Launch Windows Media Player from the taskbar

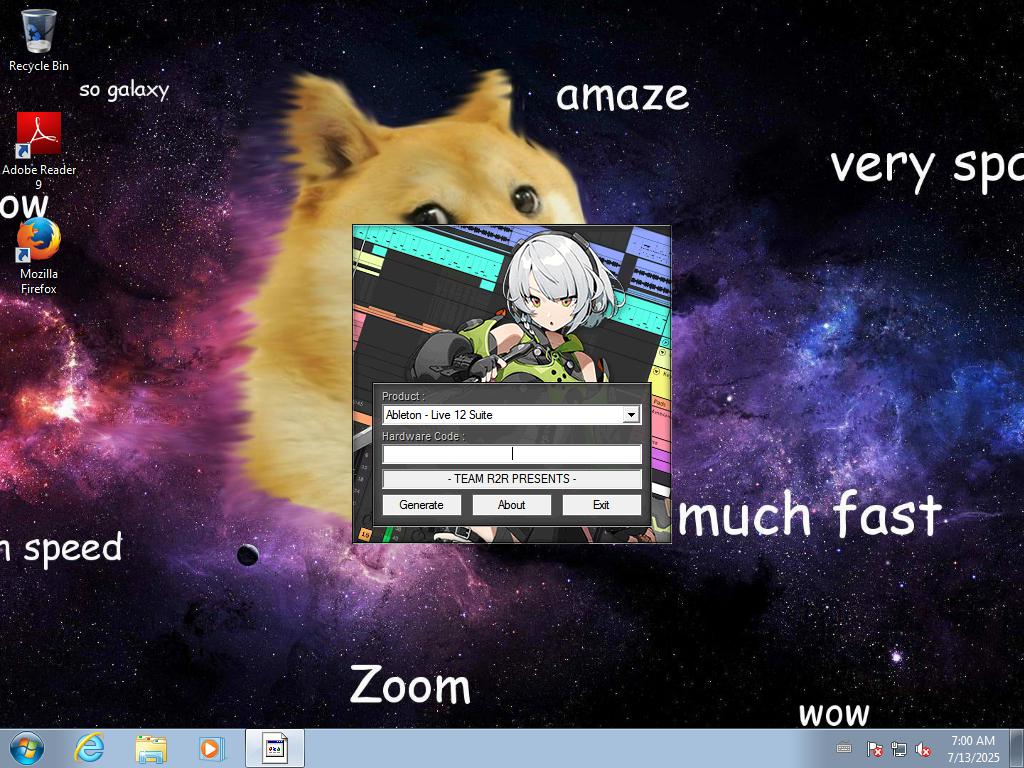click(x=211, y=748)
